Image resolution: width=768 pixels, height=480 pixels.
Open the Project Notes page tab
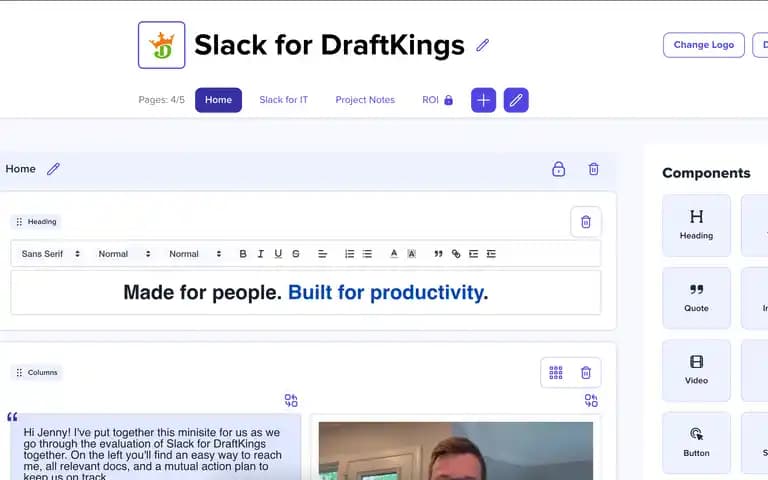pyautogui.click(x=365, y=100)
